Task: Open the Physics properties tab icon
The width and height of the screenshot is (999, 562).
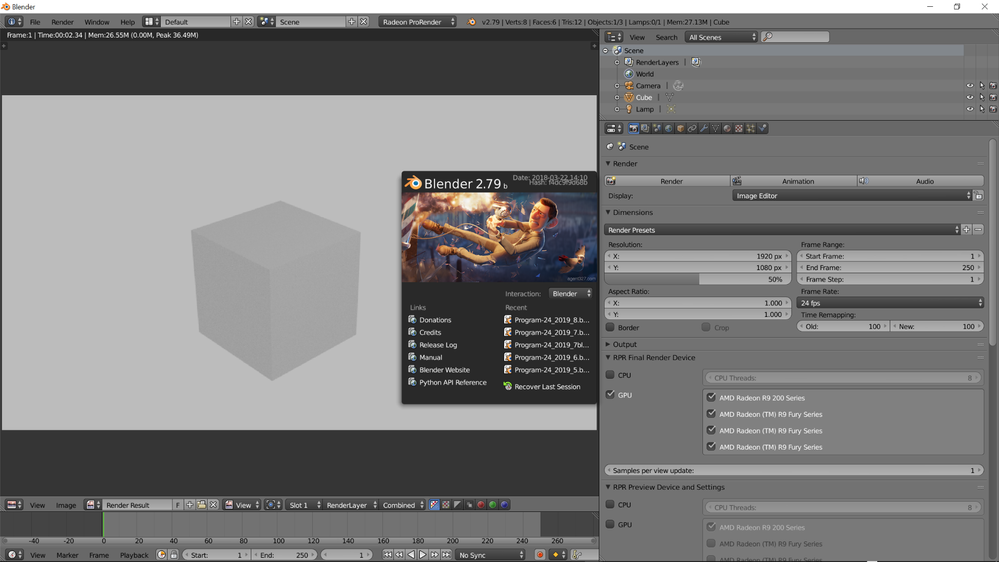Action: pyautogui.click(x=763, y=128)
